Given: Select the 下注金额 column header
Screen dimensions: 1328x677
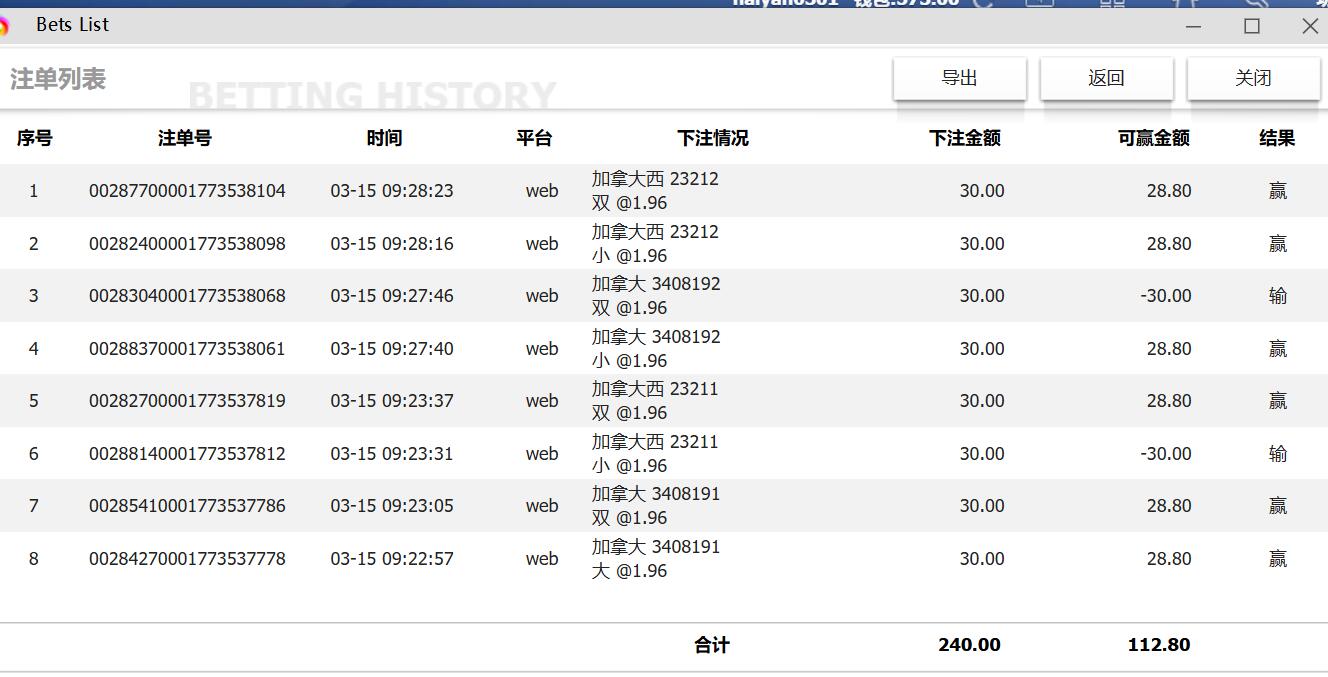Looking at the screenshot, I should (x=964, y=138).
